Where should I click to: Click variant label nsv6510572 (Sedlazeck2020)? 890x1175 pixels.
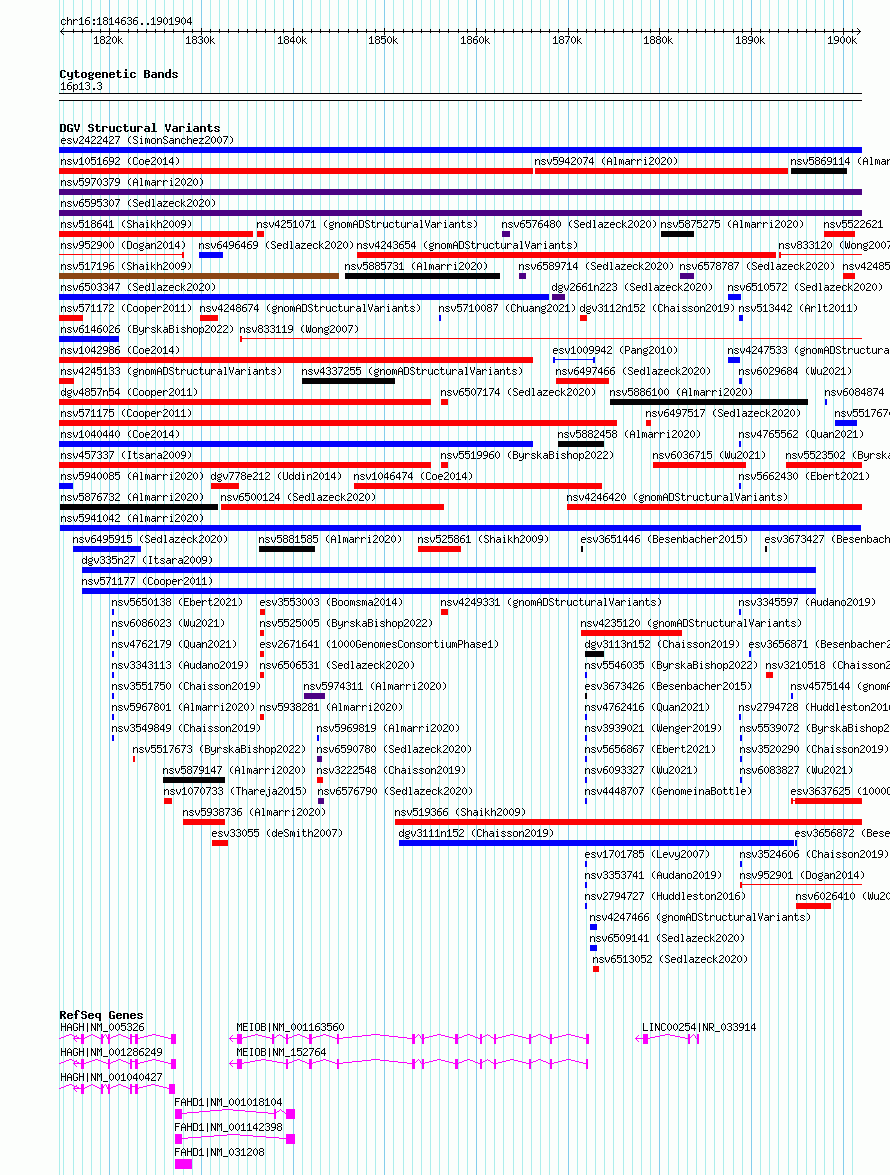805,287
